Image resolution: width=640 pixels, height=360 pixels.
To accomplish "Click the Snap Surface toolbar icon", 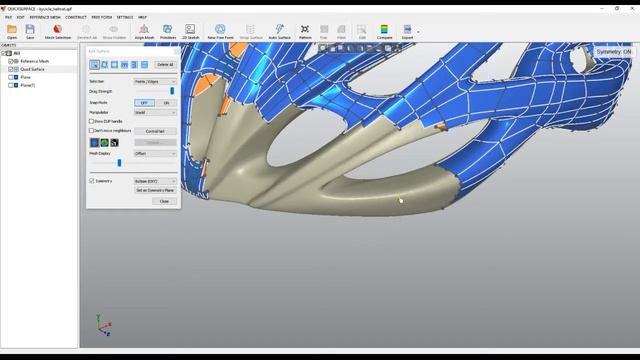I will [x=251, y=31].
